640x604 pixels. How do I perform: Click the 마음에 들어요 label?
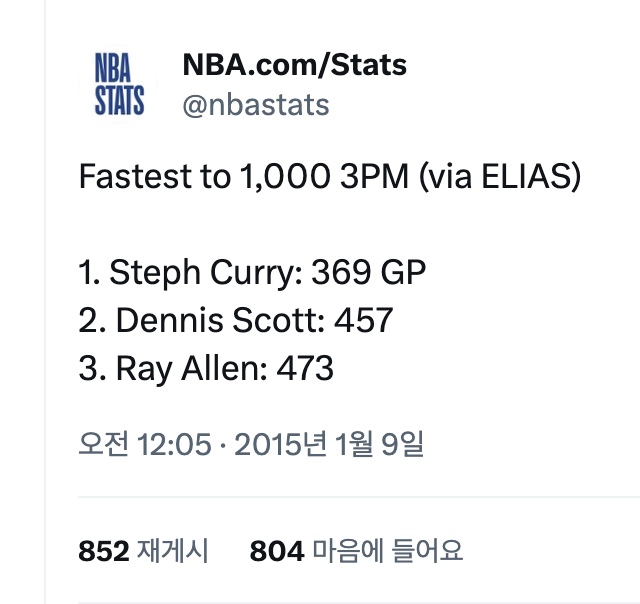pos(388,550)
